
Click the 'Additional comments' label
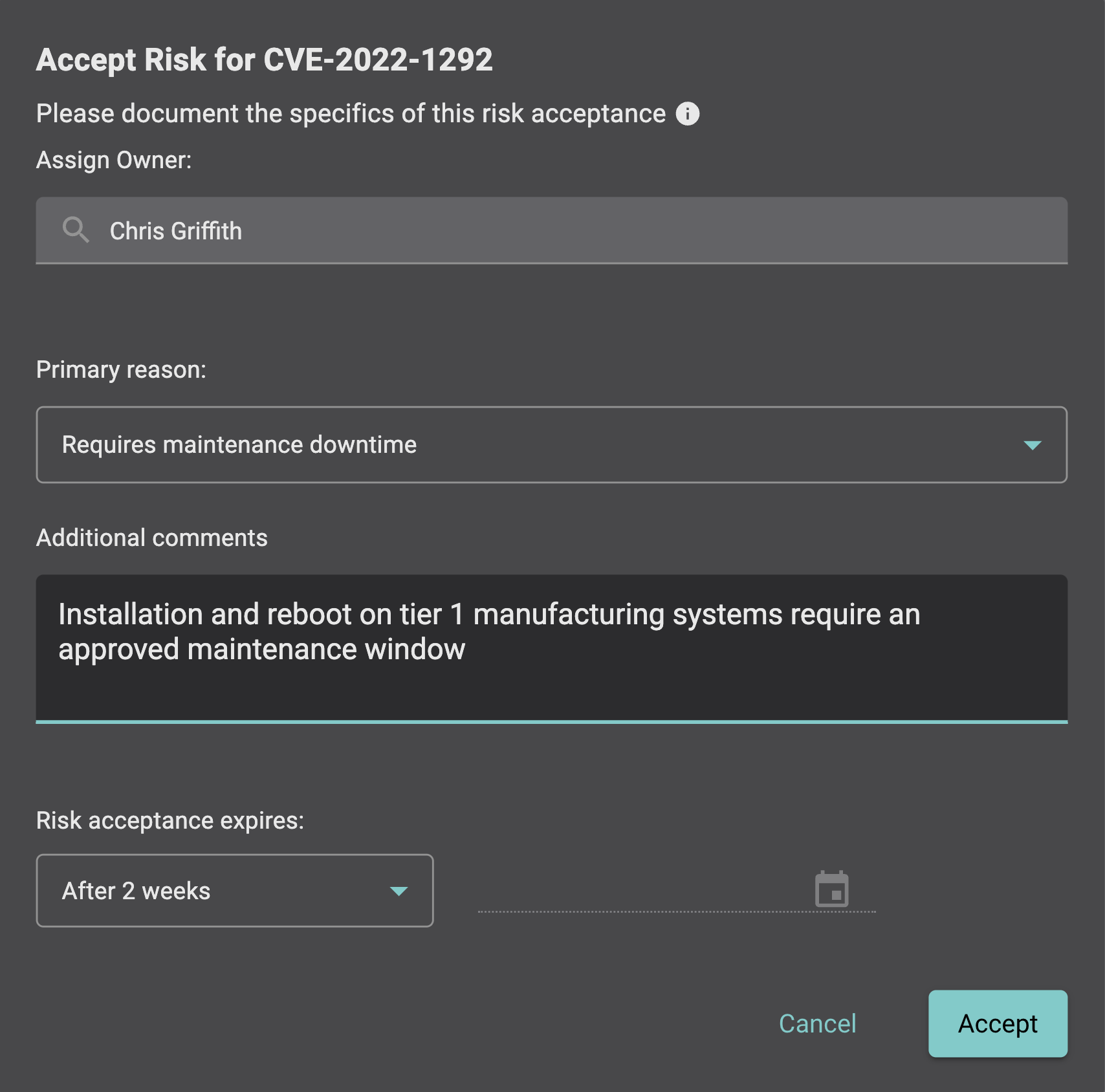pyautogui.click(x=152, y=538)
